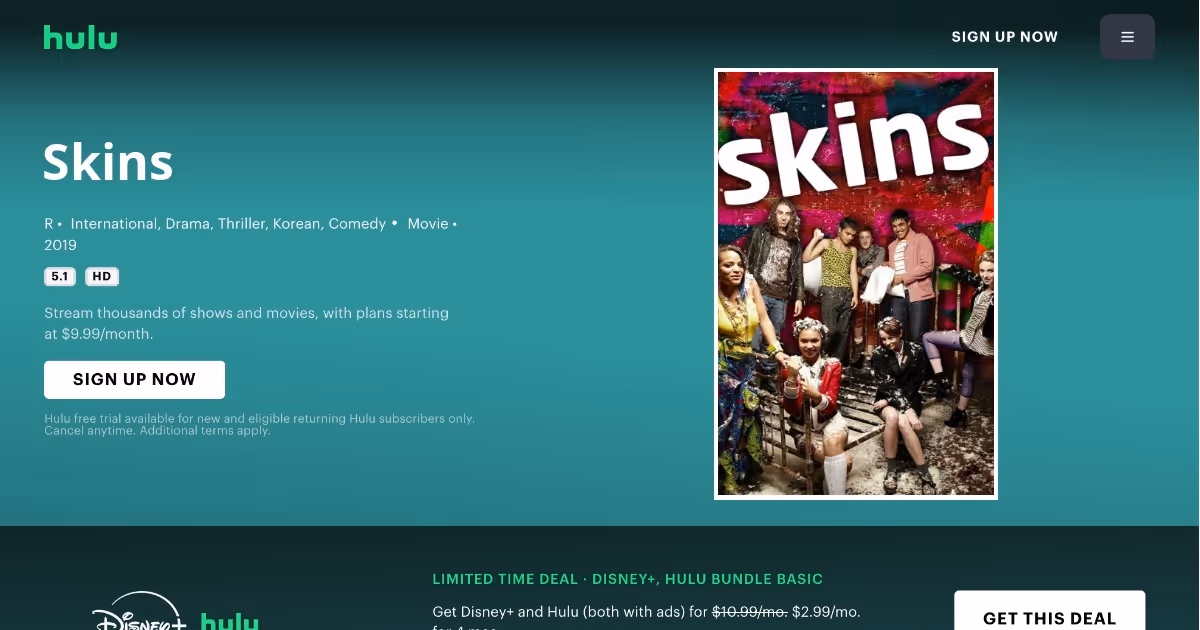1200x630 pixels.
Task: Click the white SIGN UP NOW button
Action: point(134,380)
